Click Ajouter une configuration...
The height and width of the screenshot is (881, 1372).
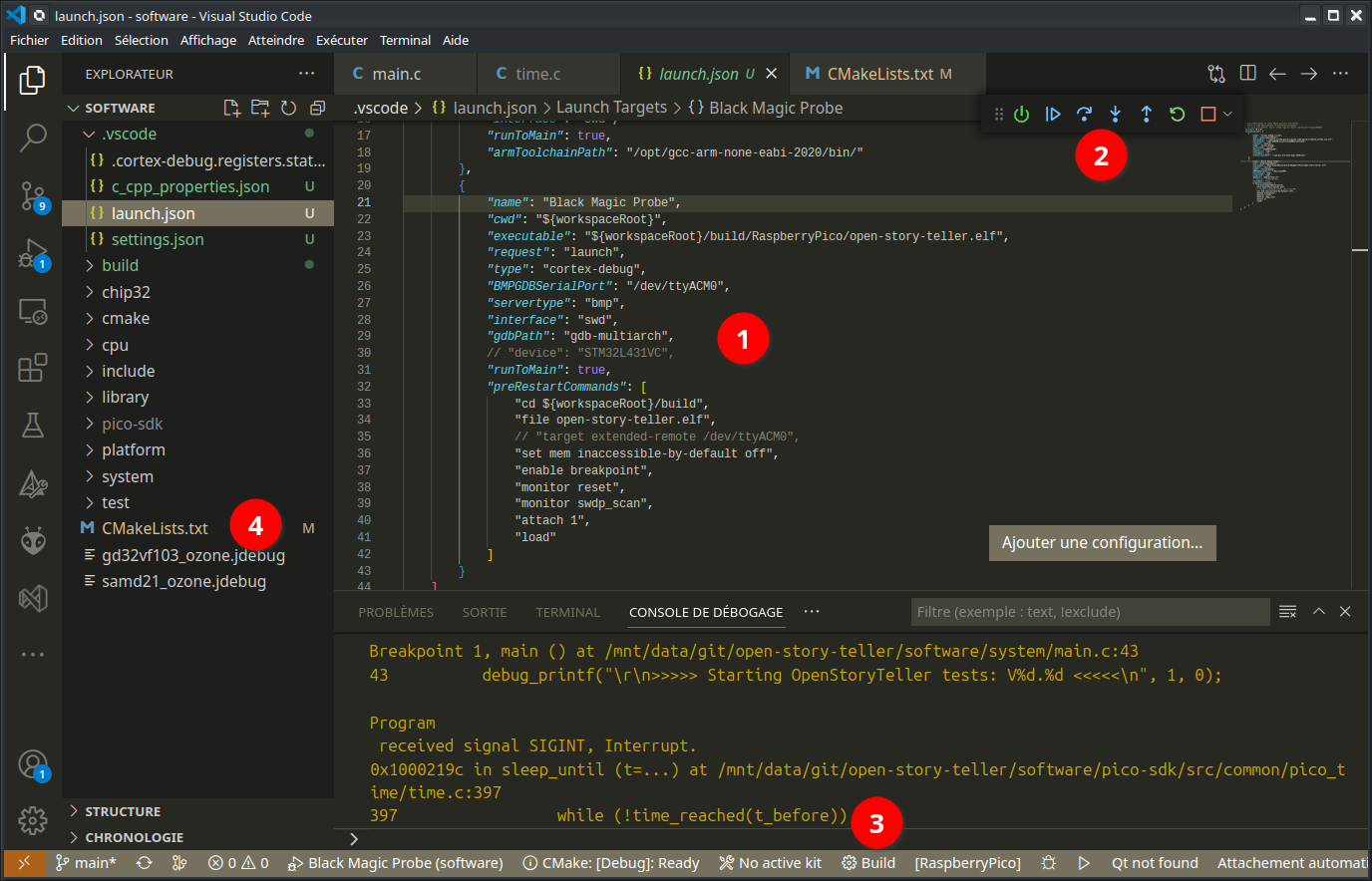point(1102,542)
